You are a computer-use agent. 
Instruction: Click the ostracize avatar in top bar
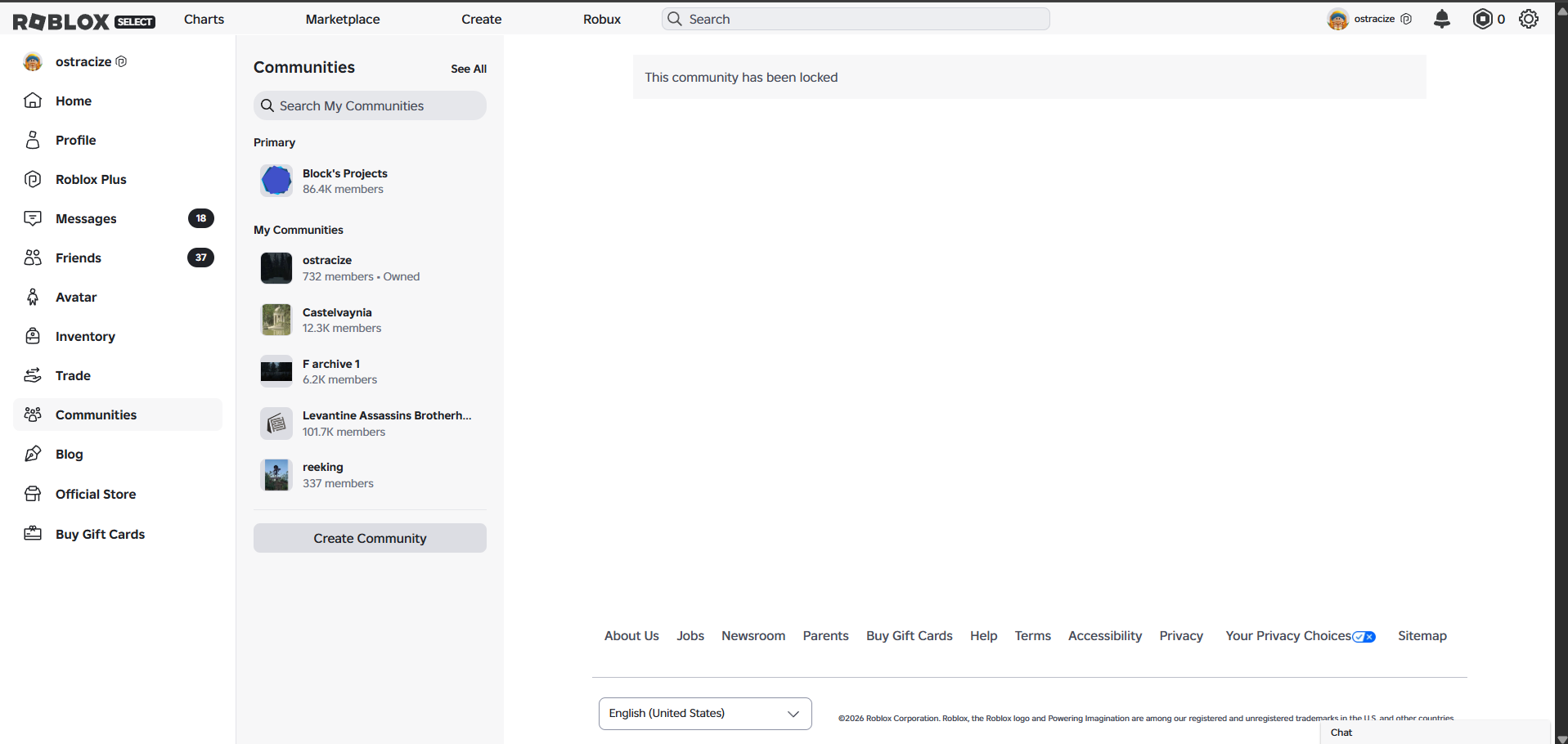pyautogui.click(x=1337, y=19)
